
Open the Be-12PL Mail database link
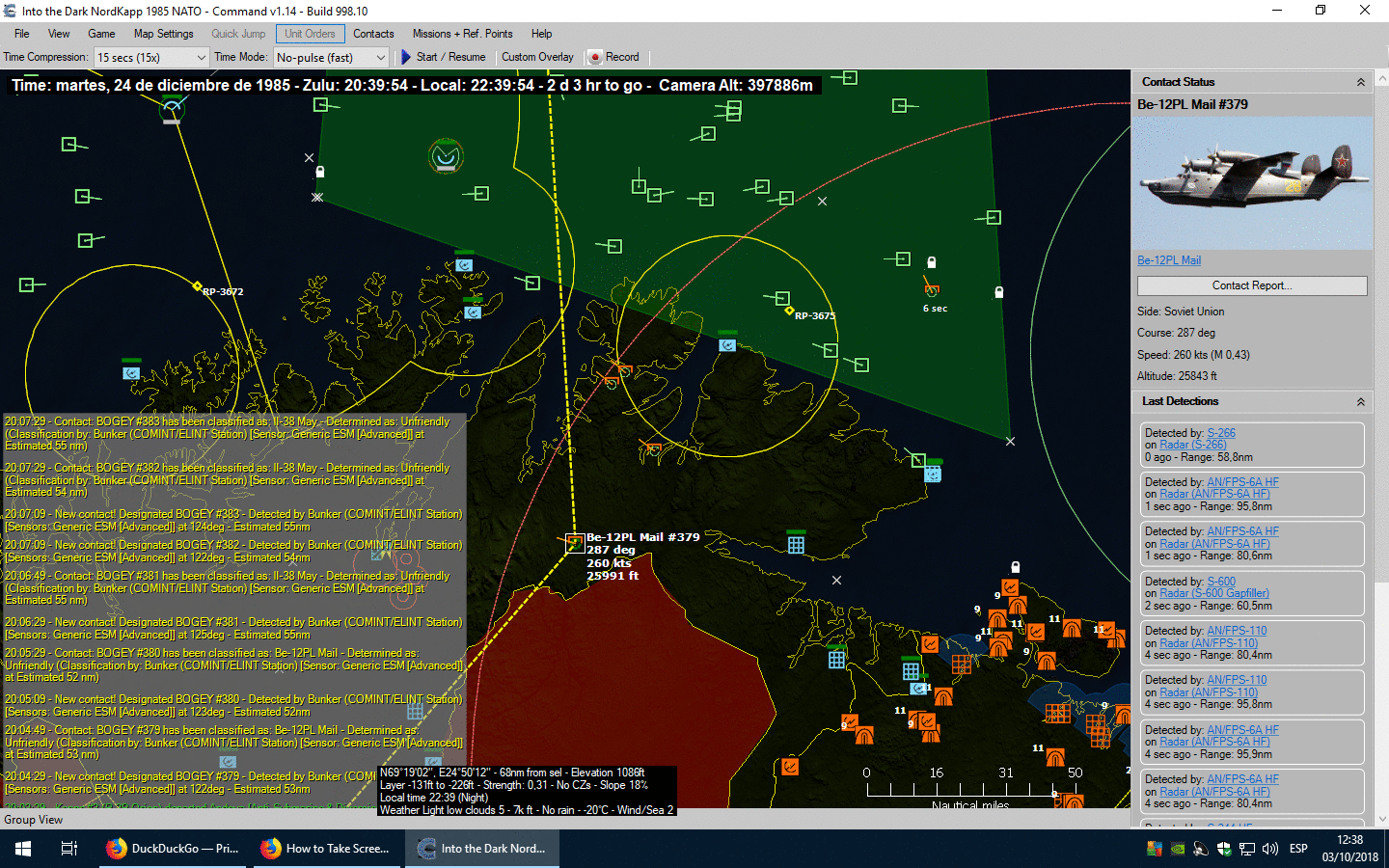click(x=1168, y=260)
